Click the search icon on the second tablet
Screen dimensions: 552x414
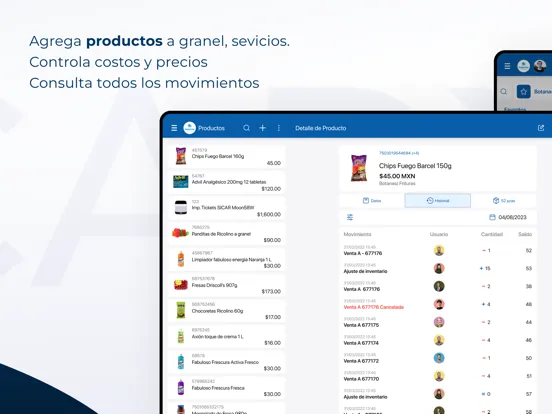pos(504,92)
